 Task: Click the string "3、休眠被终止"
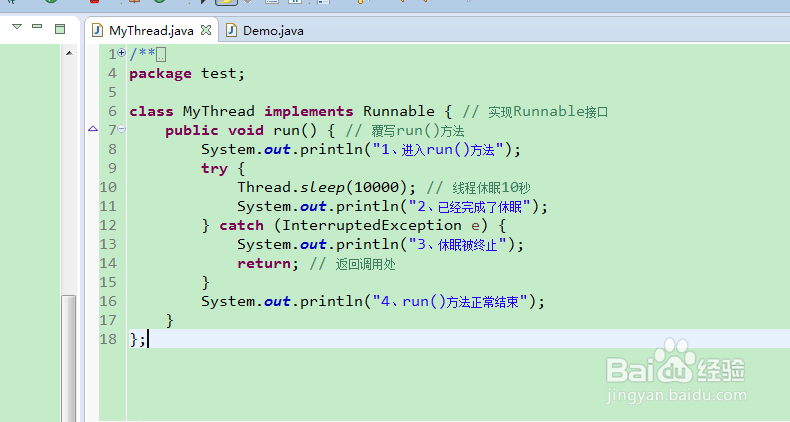tap(458, 245)
